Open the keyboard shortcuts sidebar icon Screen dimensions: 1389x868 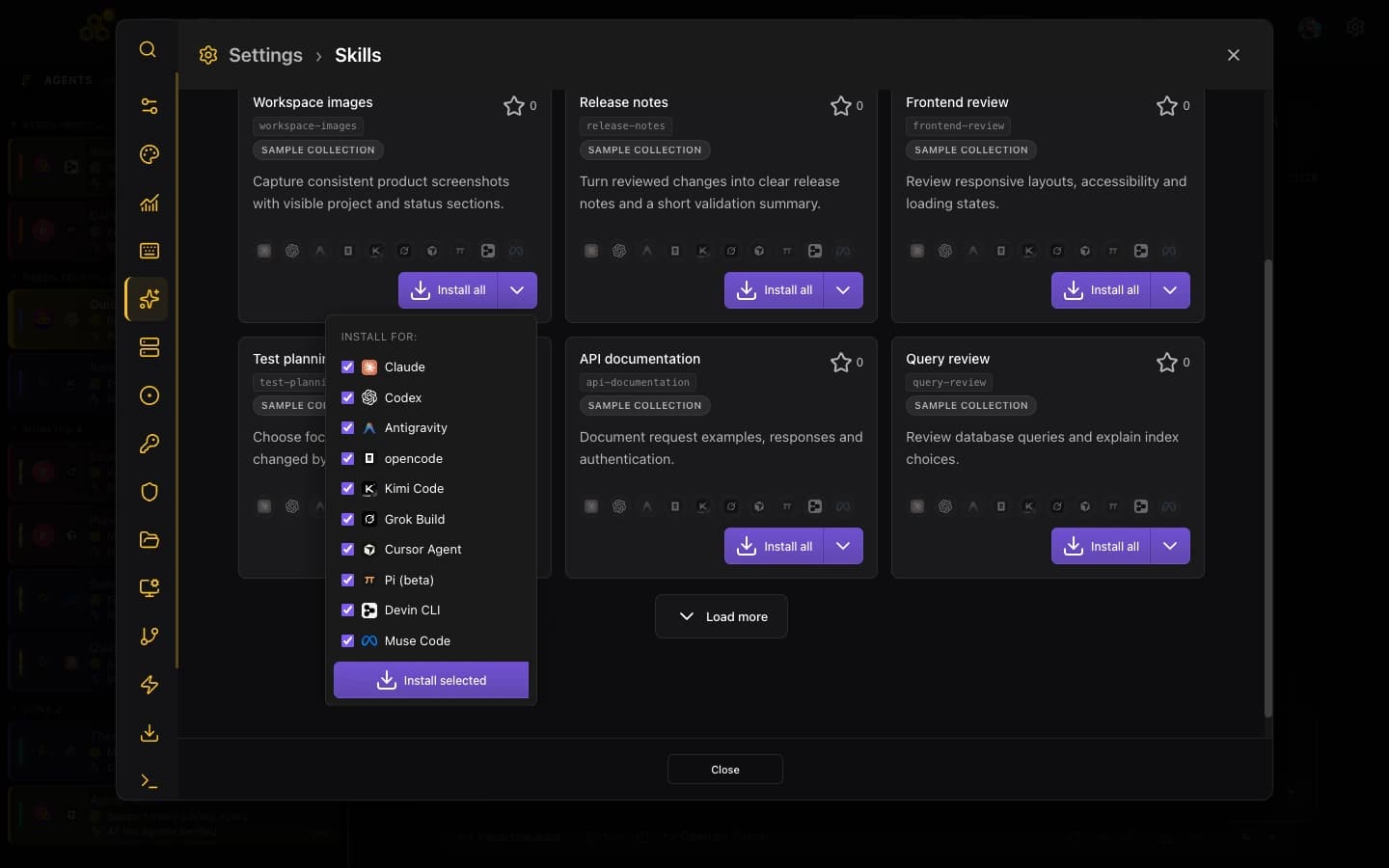click(x=150, y=251)
